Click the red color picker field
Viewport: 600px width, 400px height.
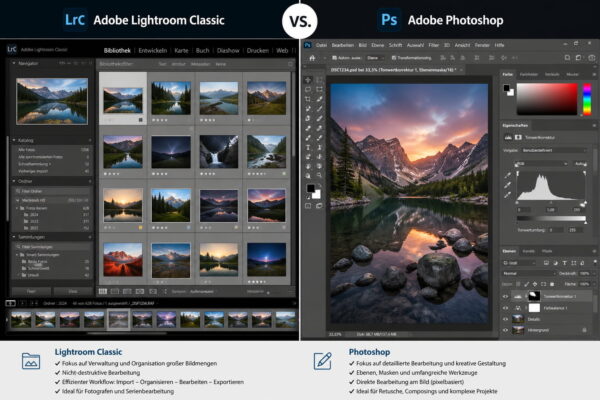pyautogui.click(x=547, y=99)
